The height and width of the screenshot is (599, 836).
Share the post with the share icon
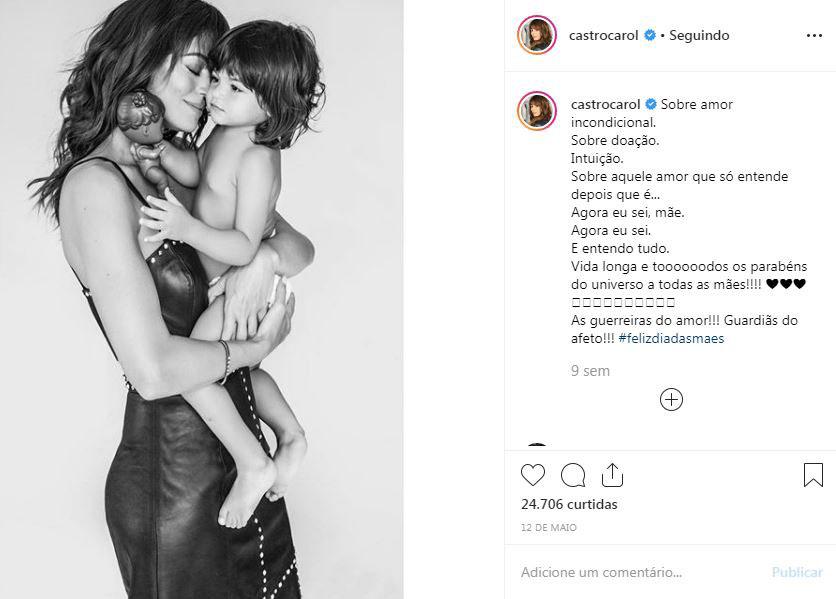point(612,475)
